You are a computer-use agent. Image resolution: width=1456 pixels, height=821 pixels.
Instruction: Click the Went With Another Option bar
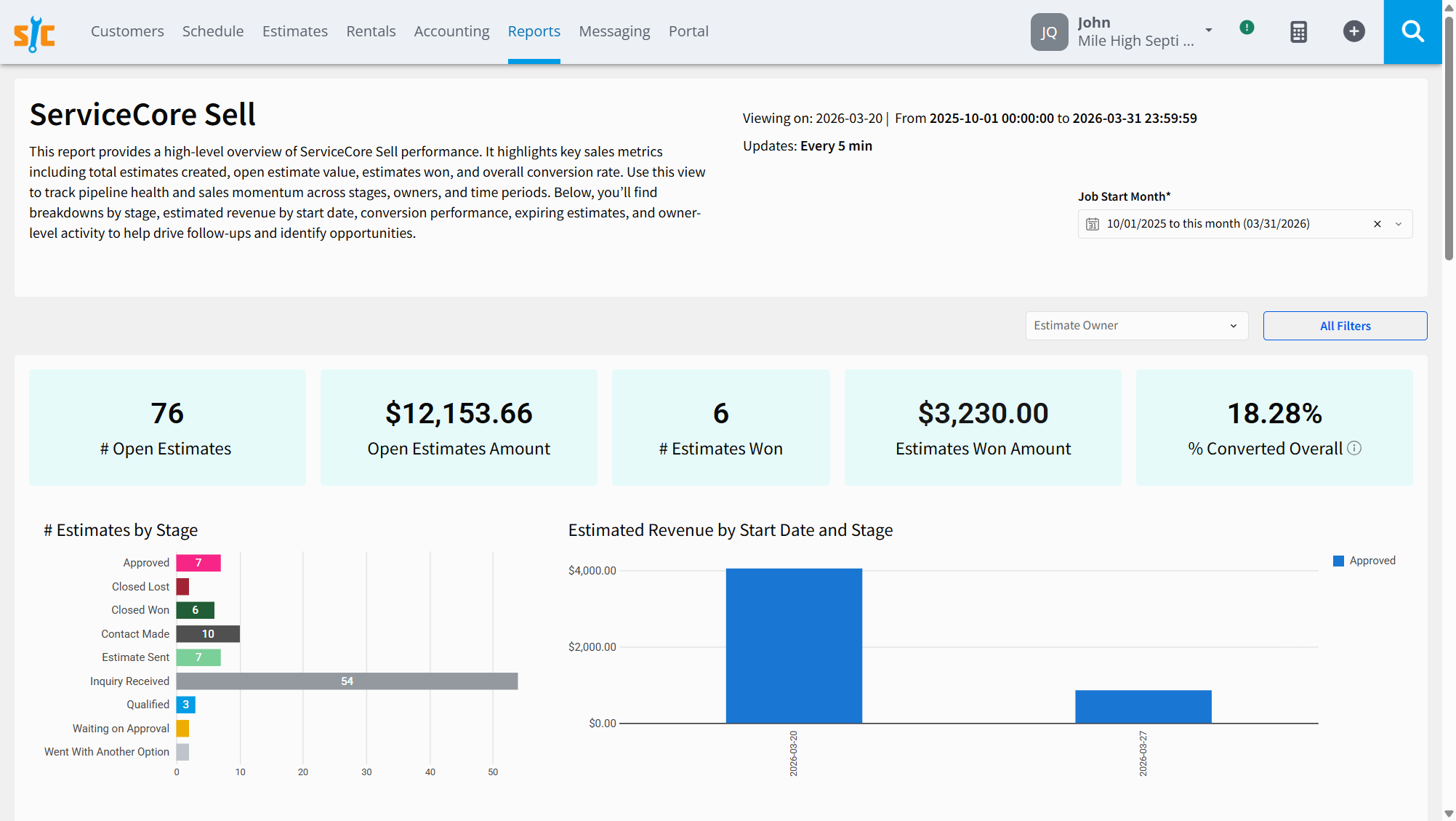coord(182,752)
